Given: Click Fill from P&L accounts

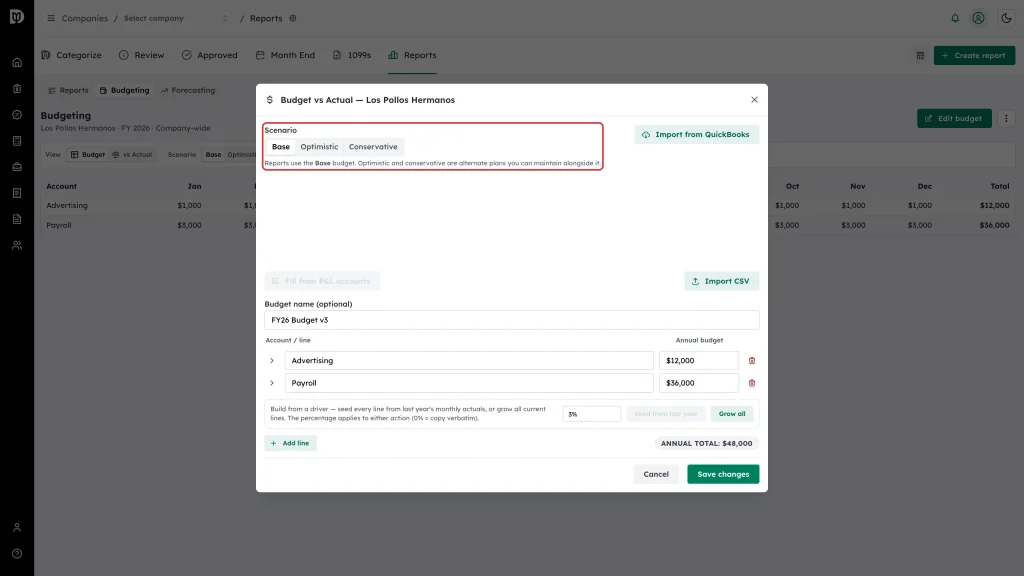Looking at the screenshot, I should (x=322, y=281).
